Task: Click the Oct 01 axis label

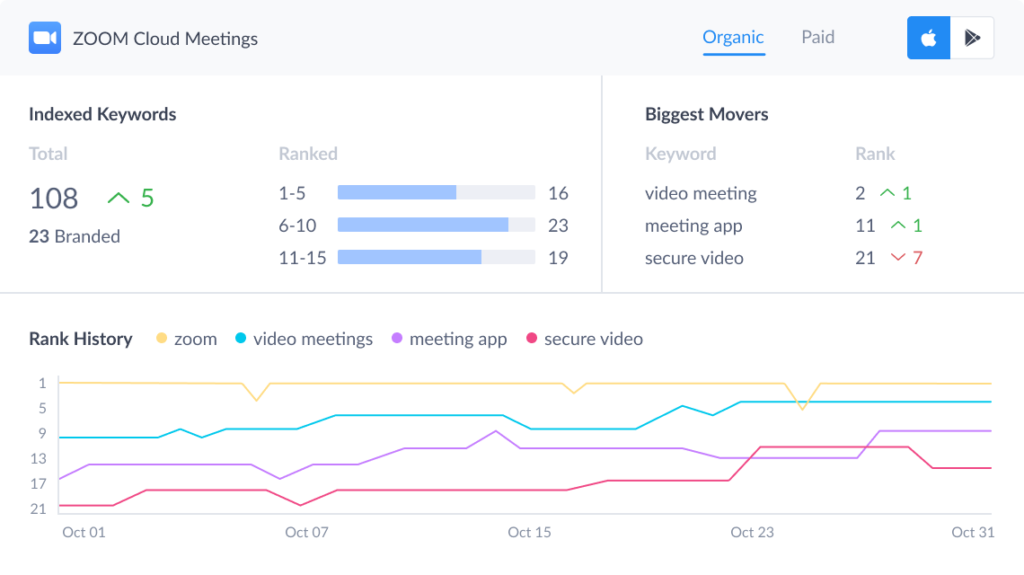Action: [x=84, y=532]
